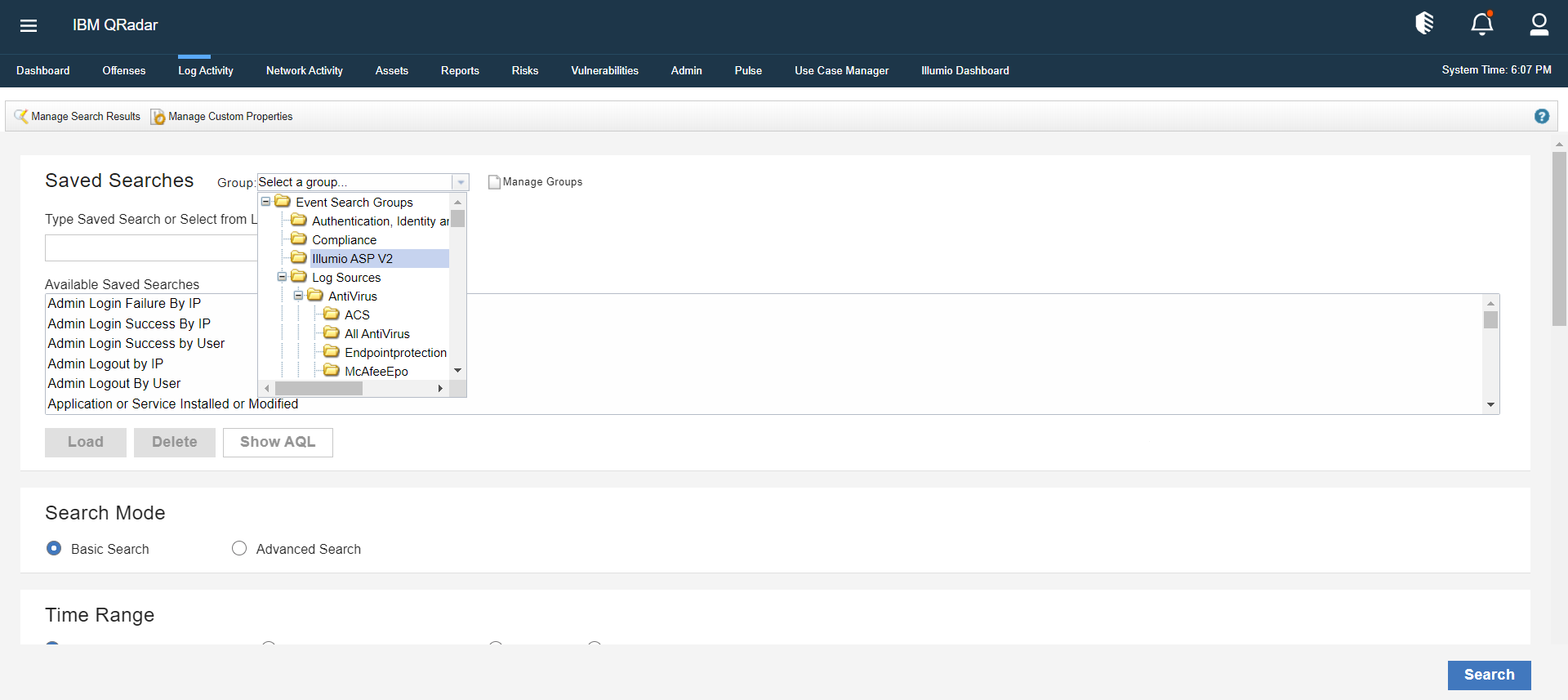The image size is (1568, 700).
Task: Click the ACS folder icon
Action: click(332, 314)
